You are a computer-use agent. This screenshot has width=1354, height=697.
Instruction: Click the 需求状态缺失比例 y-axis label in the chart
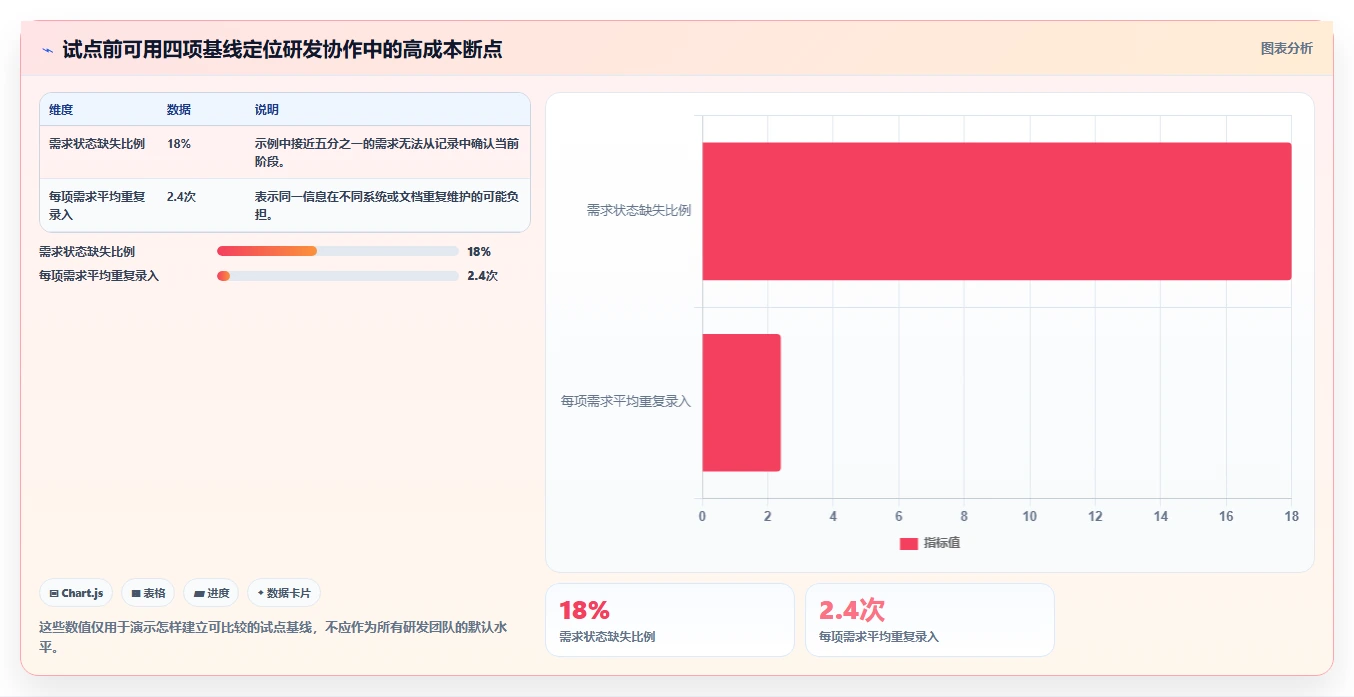(x=638, y=211)
